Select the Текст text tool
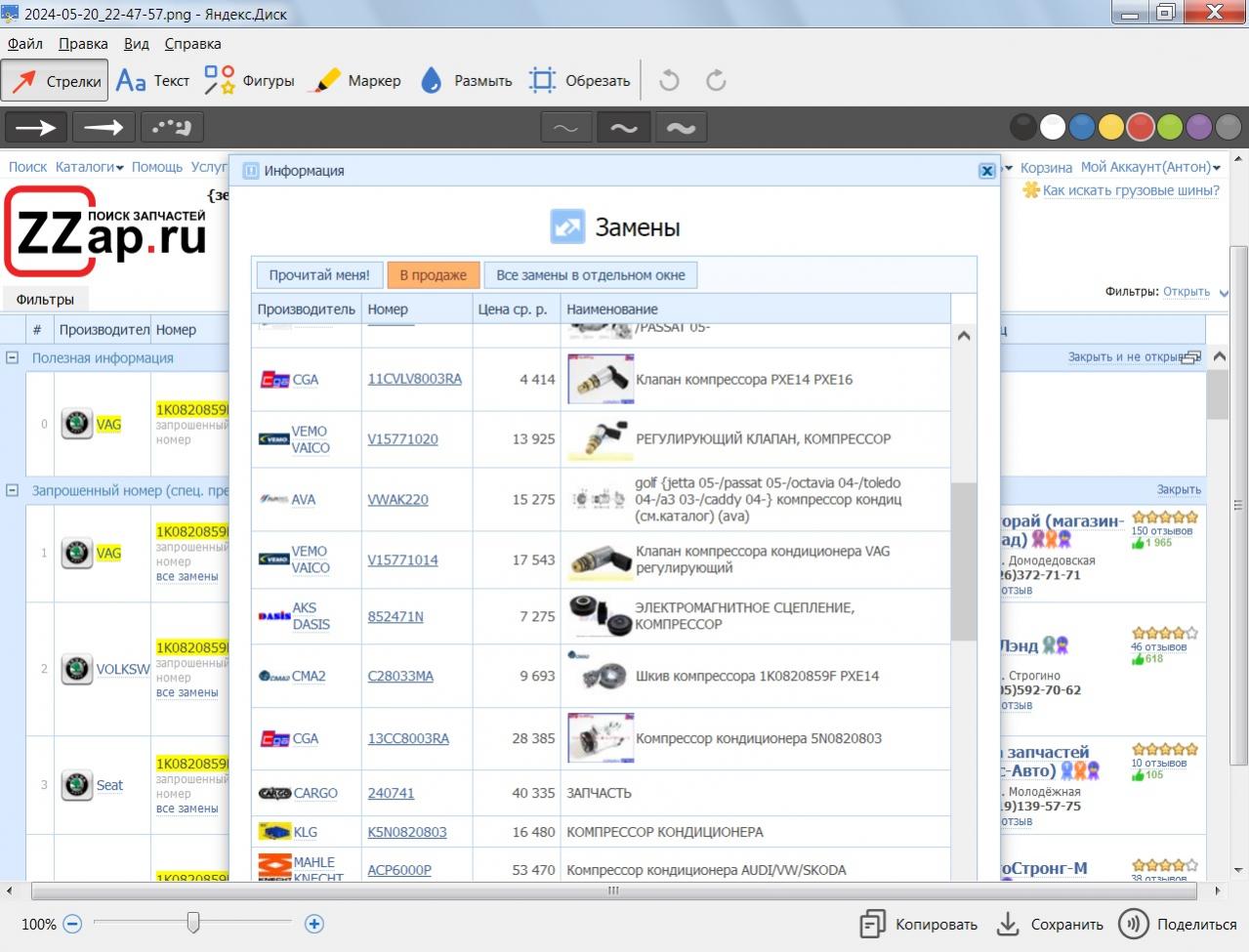This screenshot has width=1249, height=952. tap(152, 81)
